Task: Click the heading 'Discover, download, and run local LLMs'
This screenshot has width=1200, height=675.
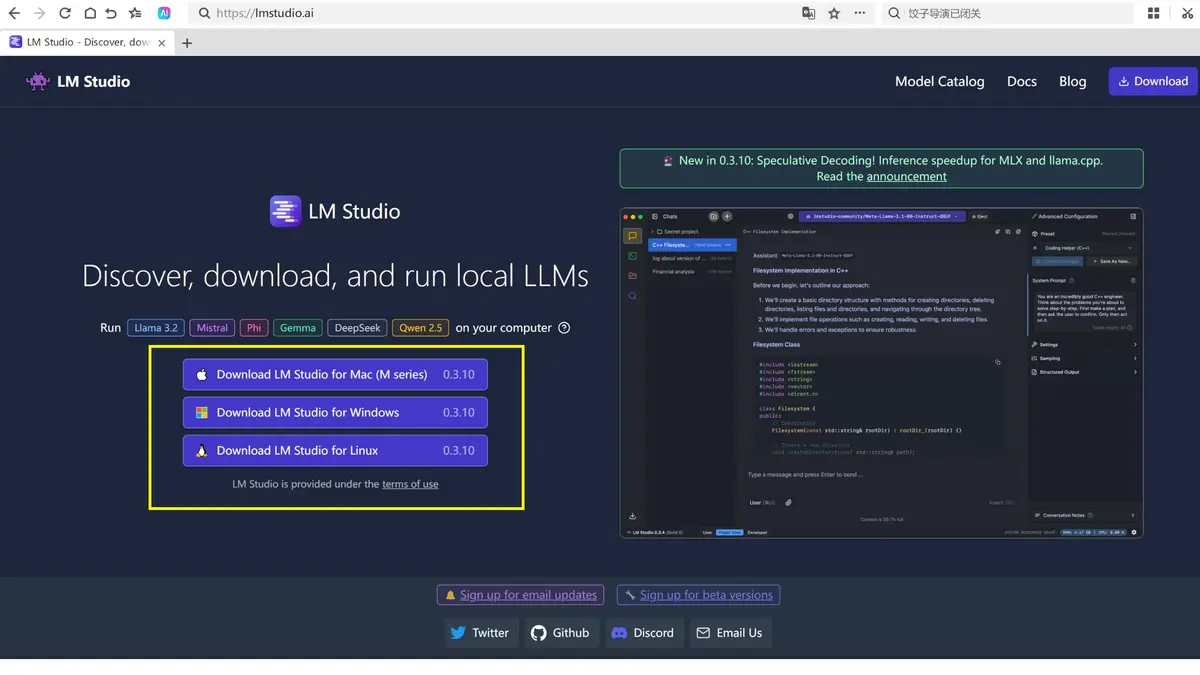Action: [x=335, y=276]
